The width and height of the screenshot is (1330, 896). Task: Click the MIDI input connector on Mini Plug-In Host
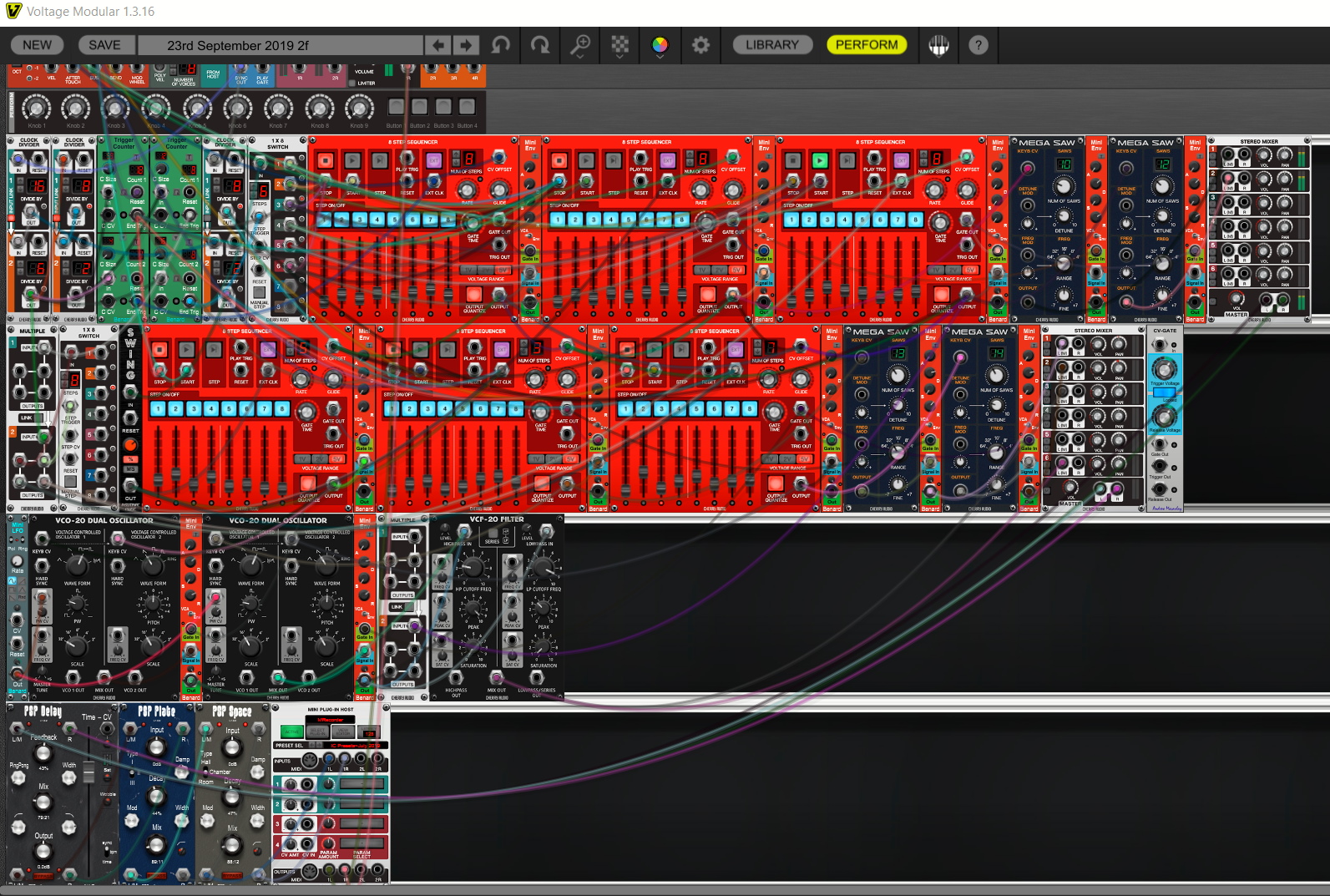(309, 761)
